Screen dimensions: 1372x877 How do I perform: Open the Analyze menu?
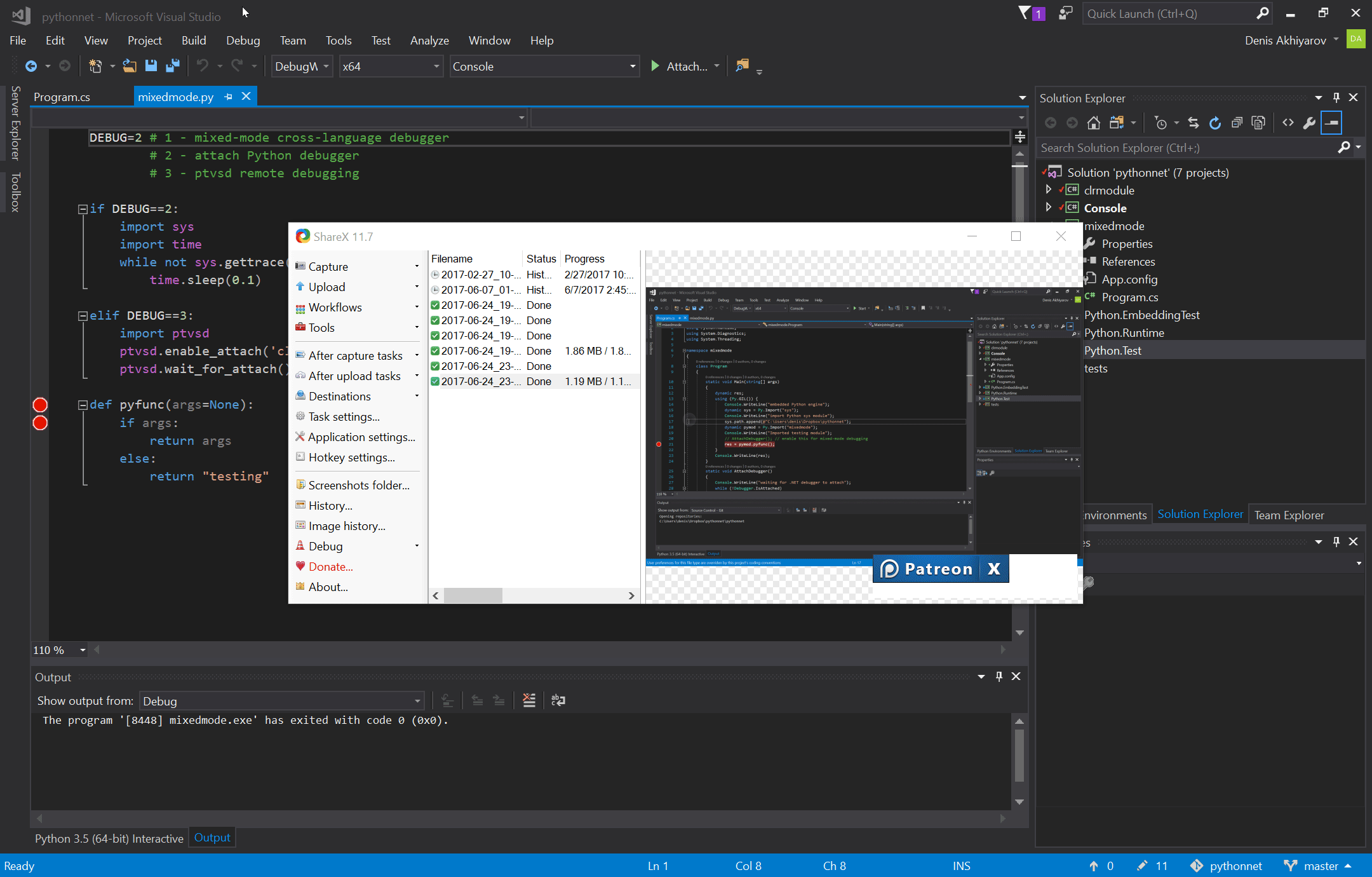click(x=429, y=40)
